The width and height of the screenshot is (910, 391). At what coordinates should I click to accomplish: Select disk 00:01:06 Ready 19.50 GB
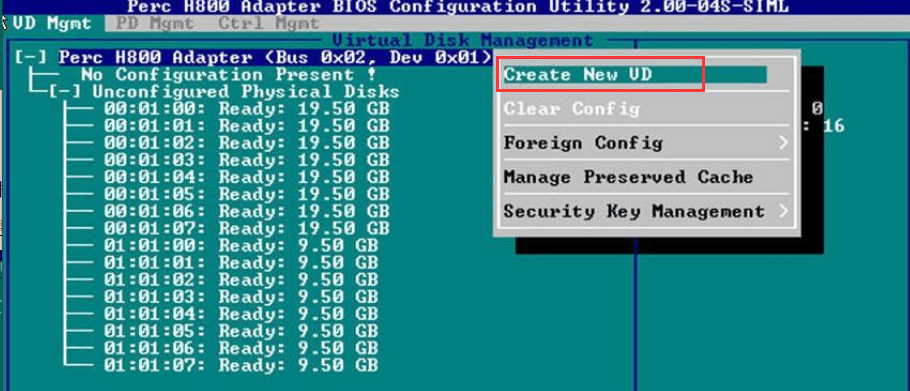coord(247,211)
